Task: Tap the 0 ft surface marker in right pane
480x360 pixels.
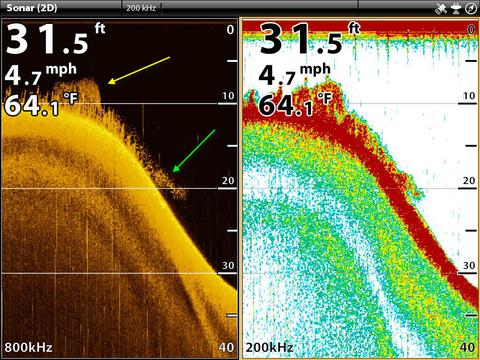Action: (471, 30)
